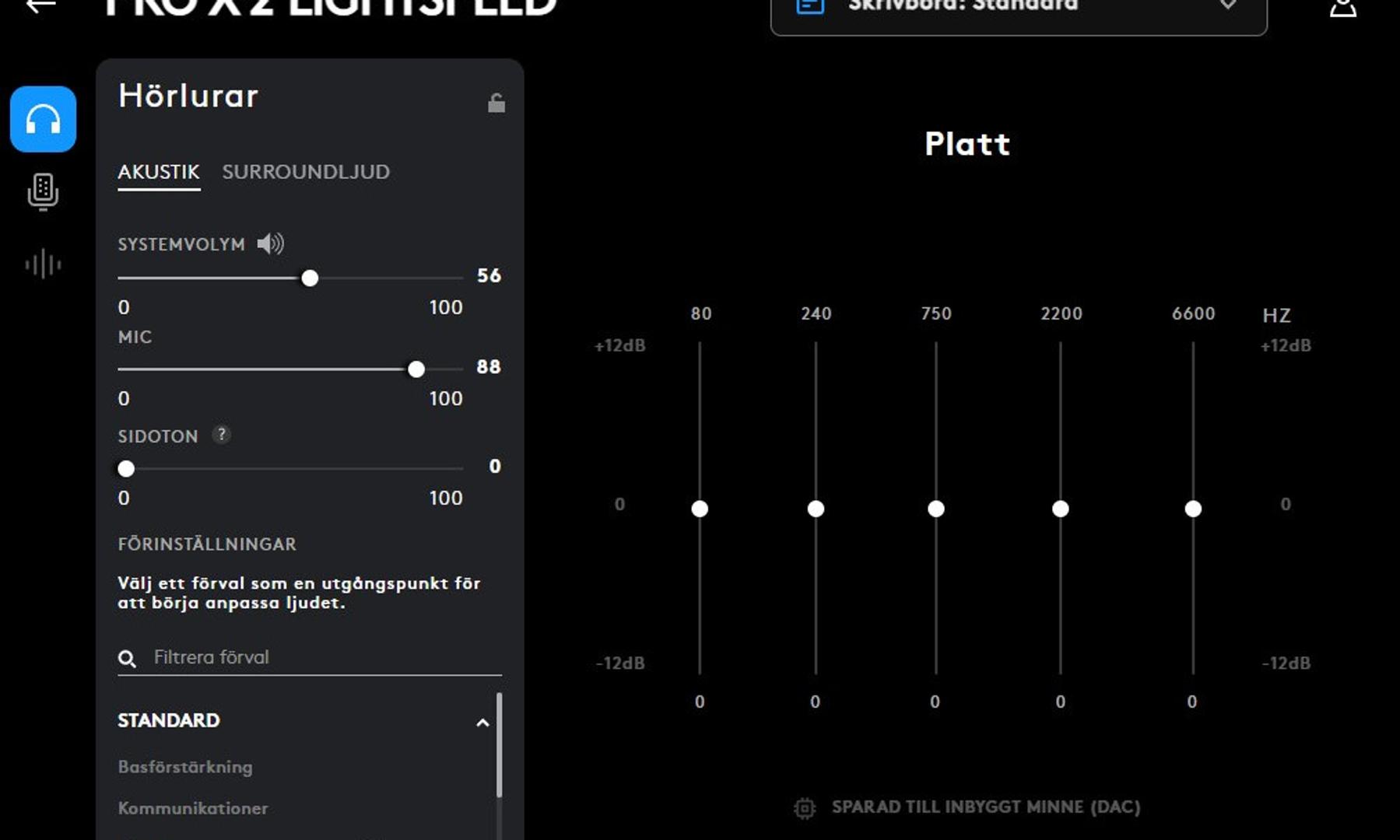Click the FÖRINSTÄLLNINGAR section label
This screenshot has width=1400, height=840.
coord(207,544)
